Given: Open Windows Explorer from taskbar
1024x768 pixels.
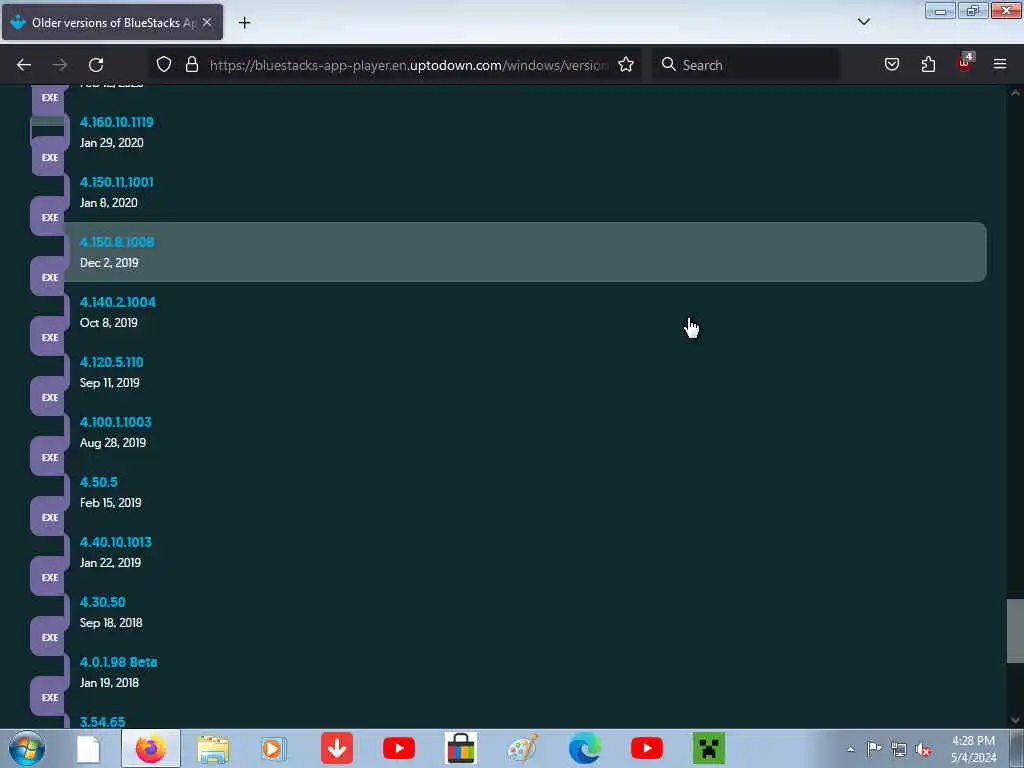Looking at the screenshot, I should point(213,748).
